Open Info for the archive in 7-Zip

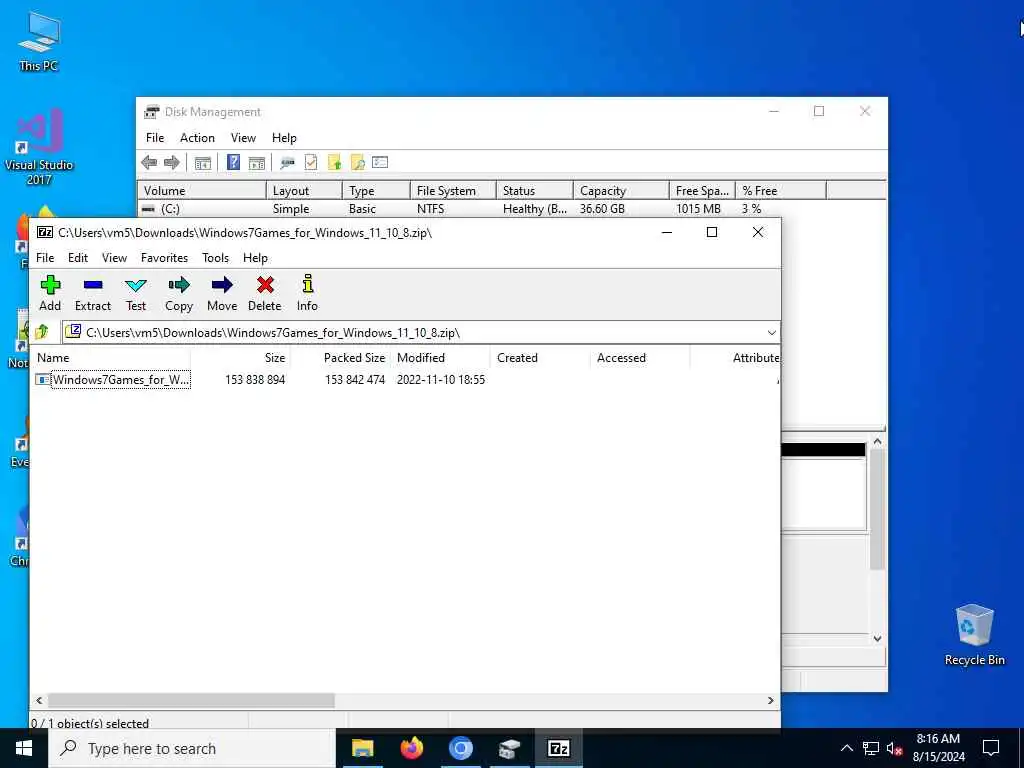pos(308,293)
